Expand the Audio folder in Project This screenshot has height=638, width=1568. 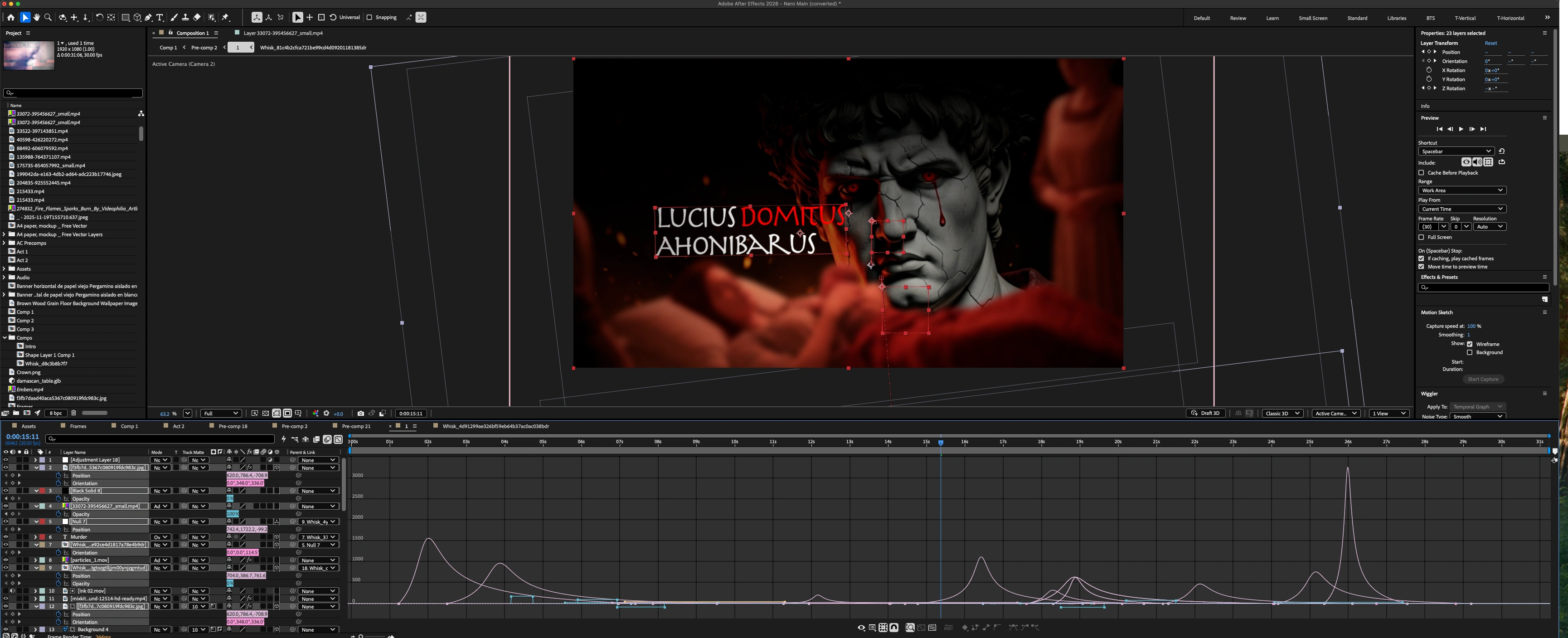[4, 278]
